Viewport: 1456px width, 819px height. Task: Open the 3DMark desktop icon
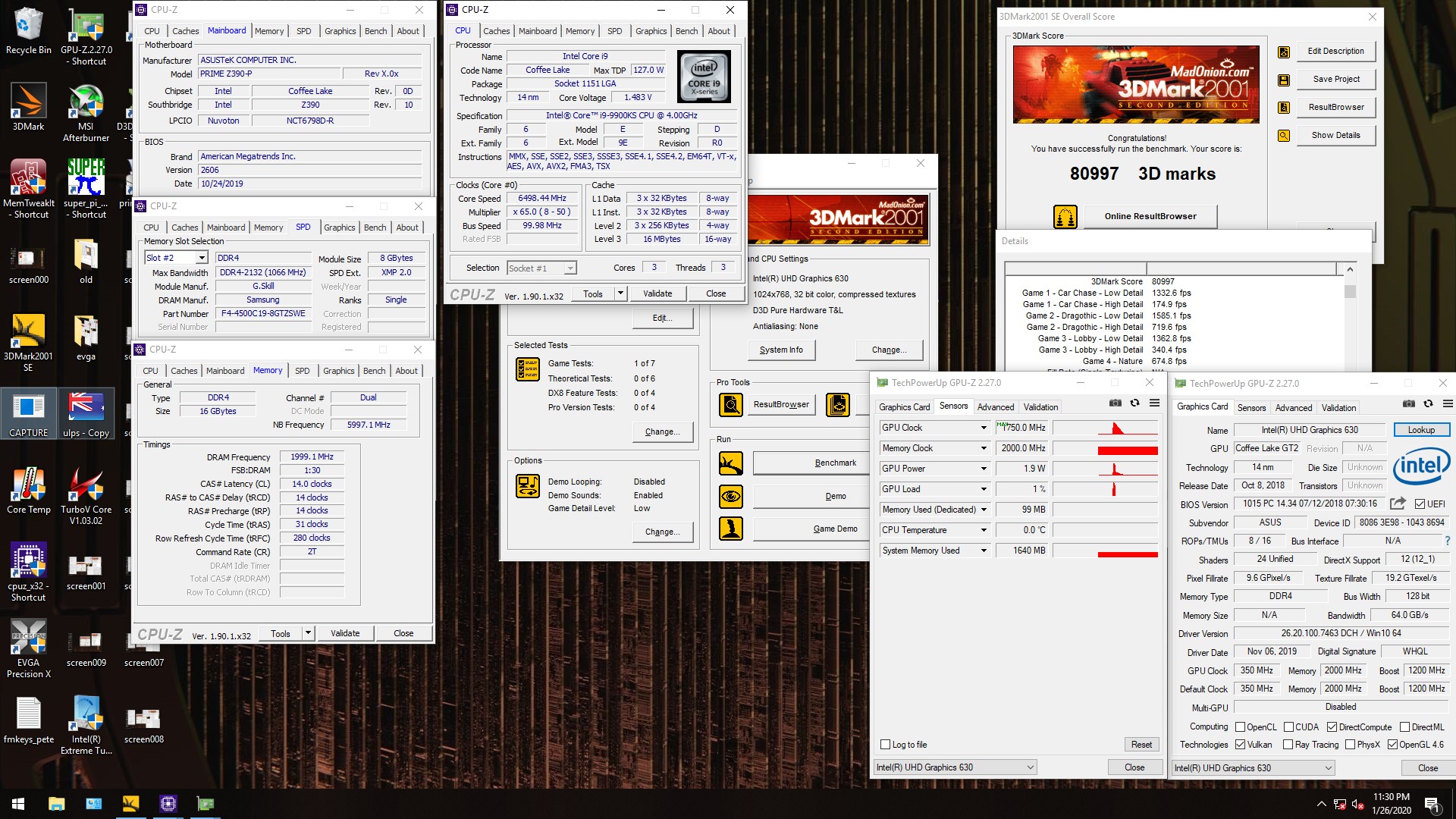[28, 107]
